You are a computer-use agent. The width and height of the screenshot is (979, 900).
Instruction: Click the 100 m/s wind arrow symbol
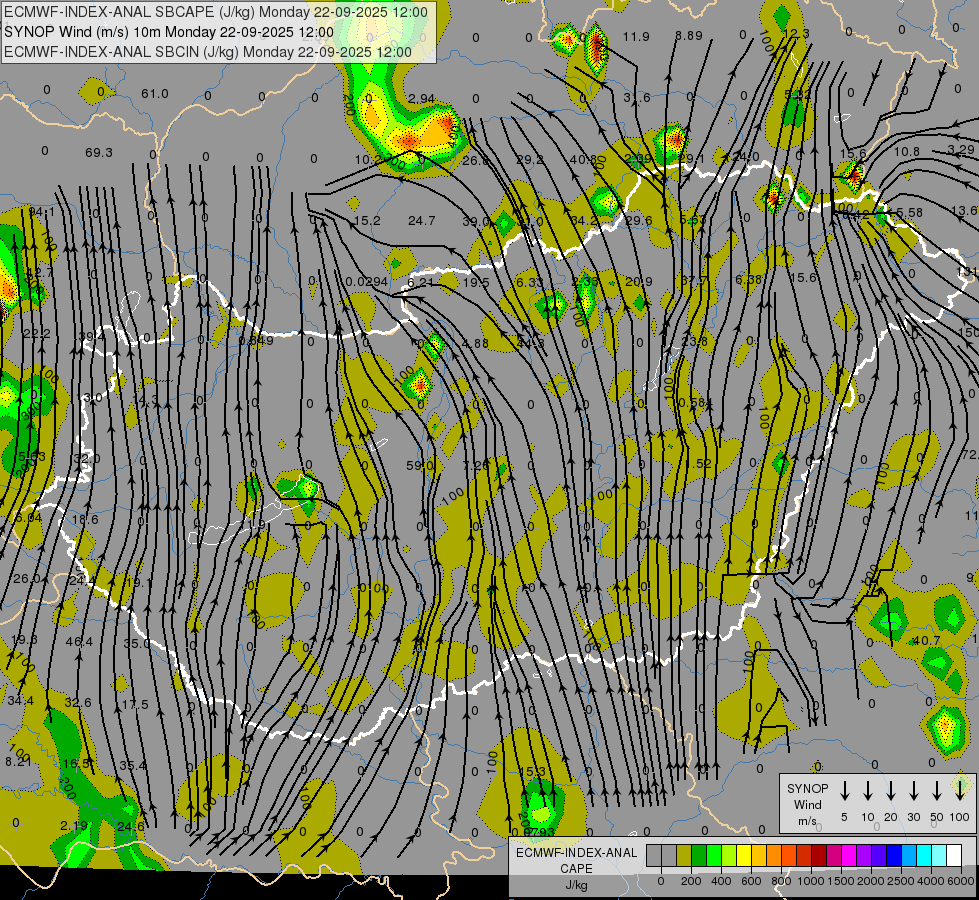click(x=960, y=791)
